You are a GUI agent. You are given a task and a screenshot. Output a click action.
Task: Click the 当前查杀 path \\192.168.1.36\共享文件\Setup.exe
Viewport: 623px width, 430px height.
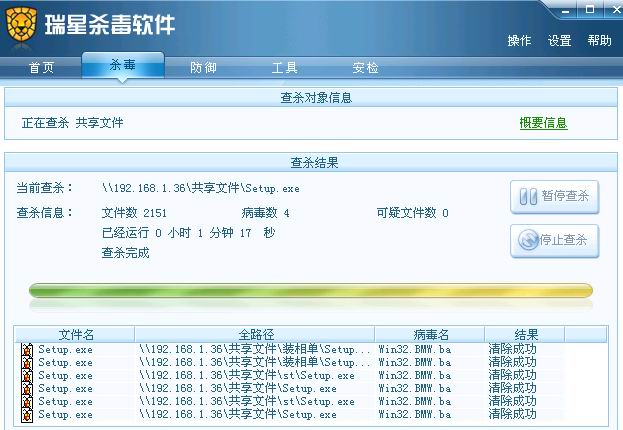pos(201,188)
